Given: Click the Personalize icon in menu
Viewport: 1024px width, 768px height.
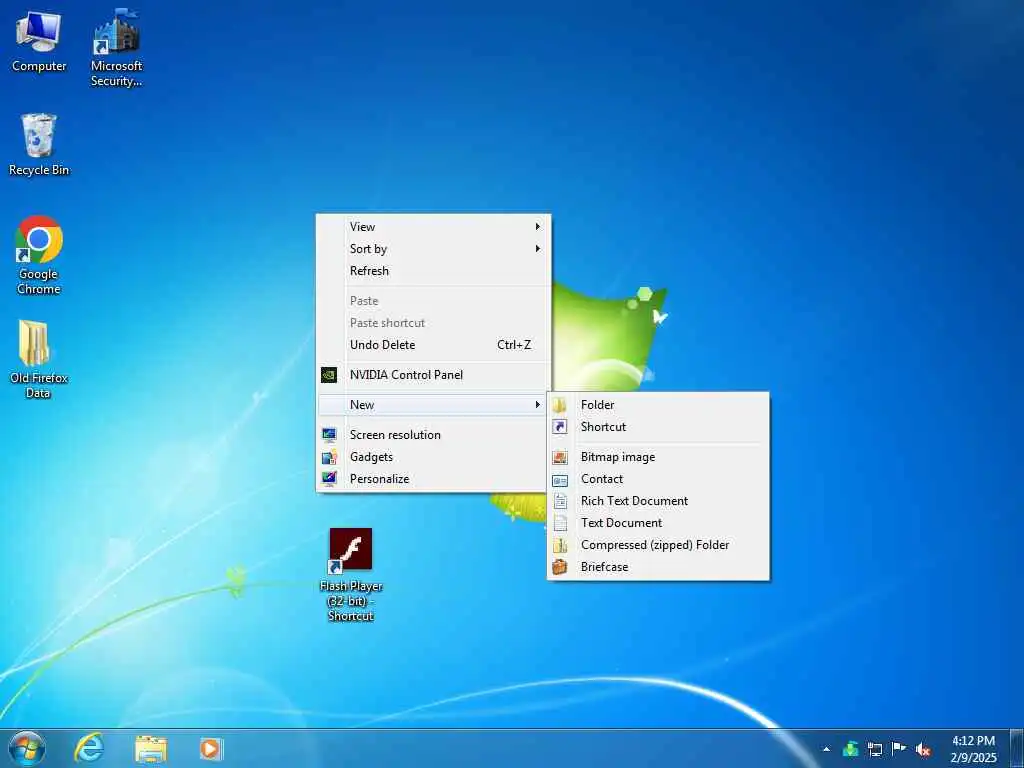Looking at the screenshot, I should point(329,479).
